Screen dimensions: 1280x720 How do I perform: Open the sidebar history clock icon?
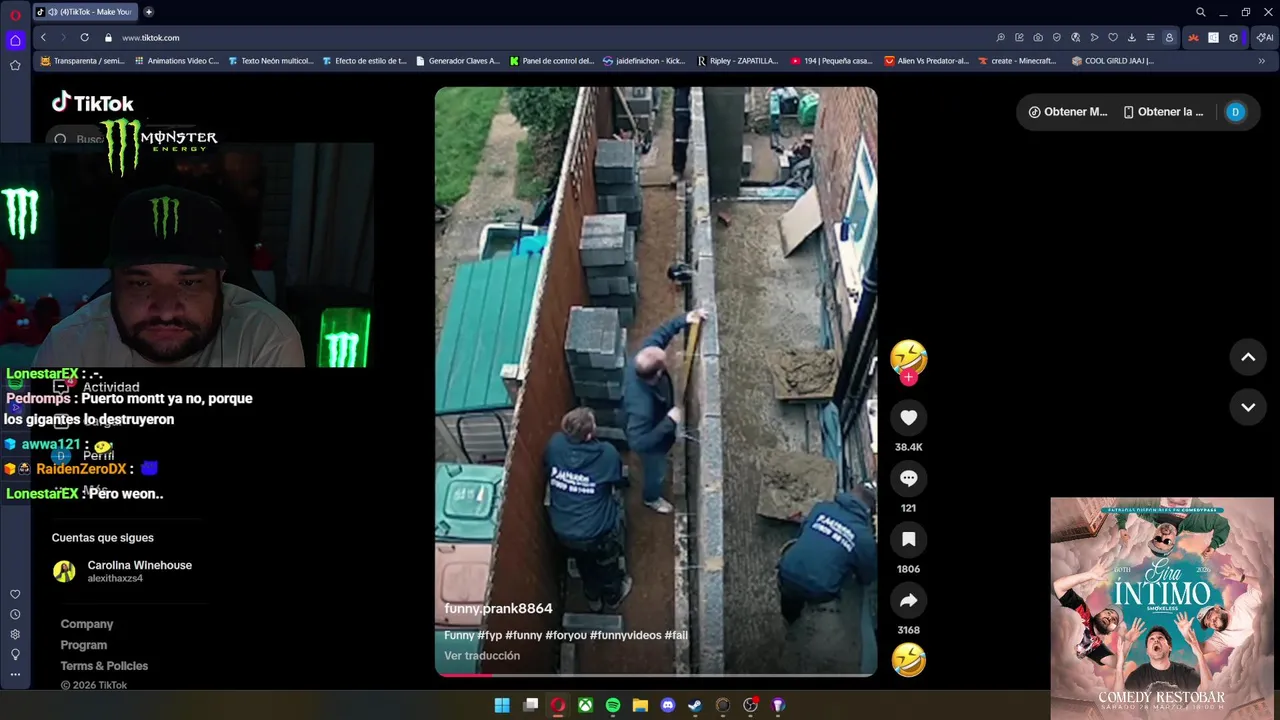pos(15,614)
